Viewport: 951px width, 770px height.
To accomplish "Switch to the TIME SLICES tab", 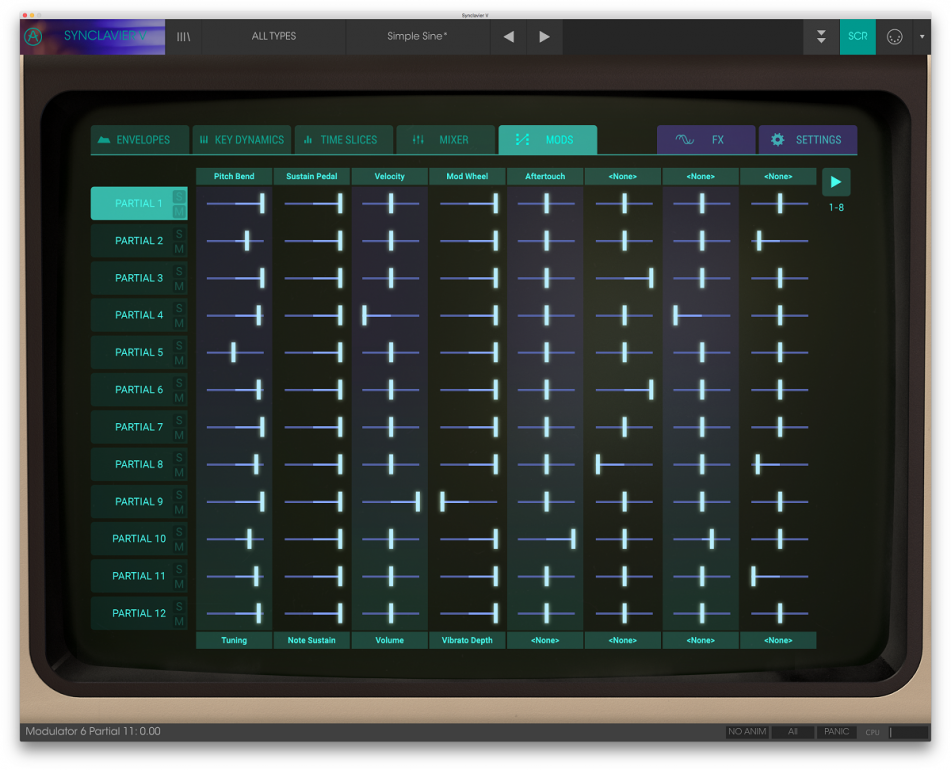I will [x=344, y=140].
